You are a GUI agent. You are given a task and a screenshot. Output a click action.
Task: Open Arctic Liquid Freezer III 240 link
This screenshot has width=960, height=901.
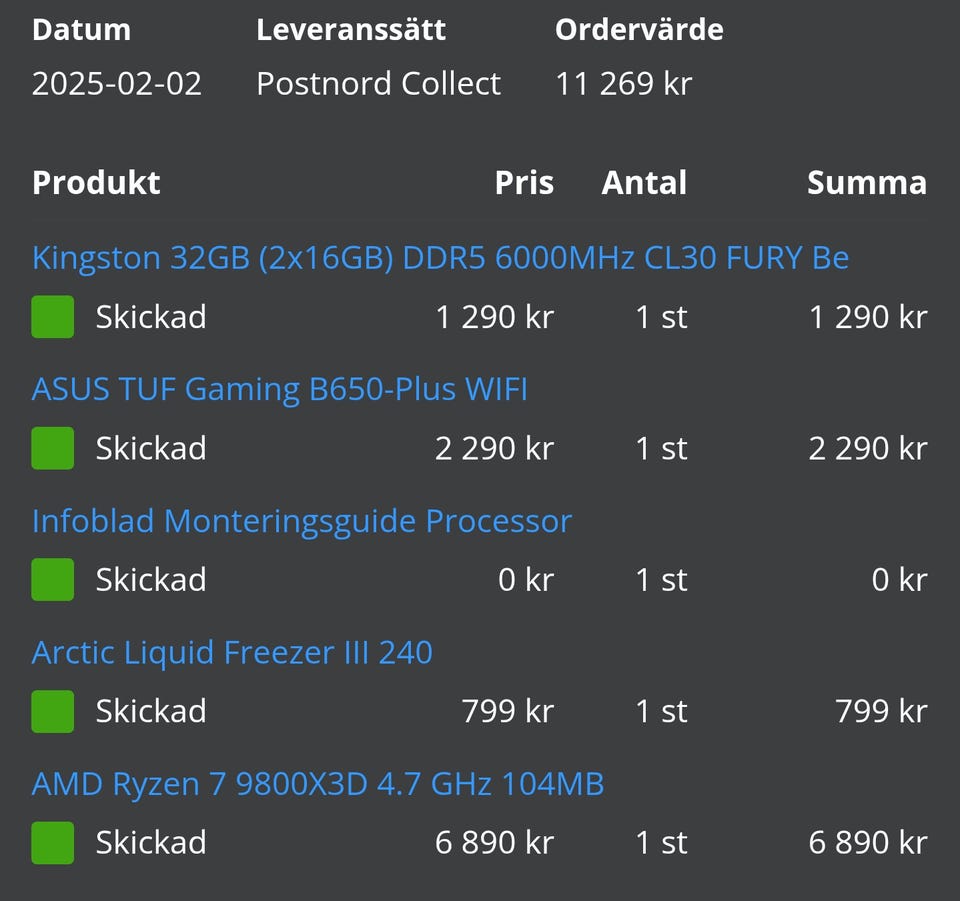pyautogui.click(x=232, y=653)
